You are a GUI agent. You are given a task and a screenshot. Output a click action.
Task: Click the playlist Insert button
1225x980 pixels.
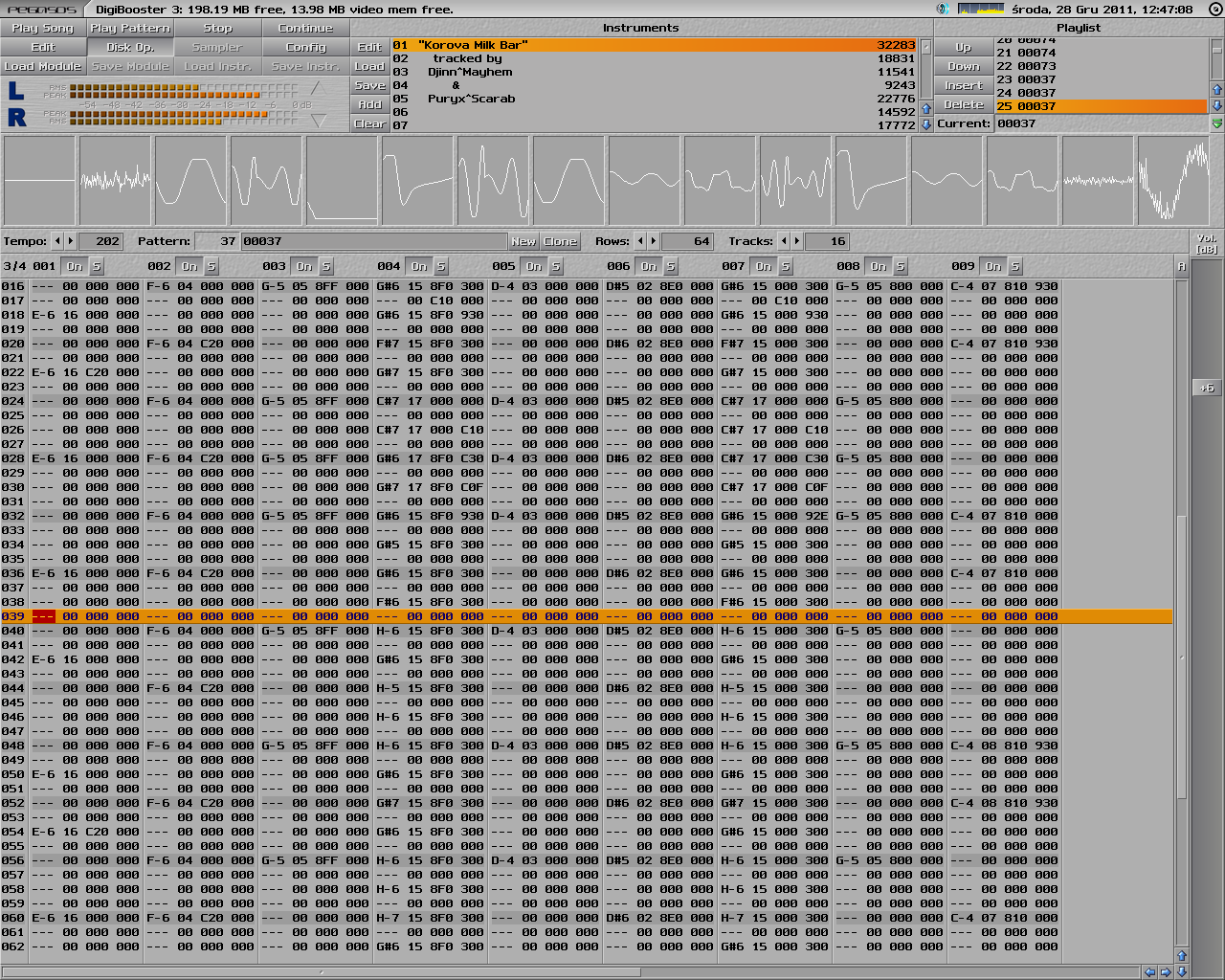pyautogui.click(x=964, y=85)
